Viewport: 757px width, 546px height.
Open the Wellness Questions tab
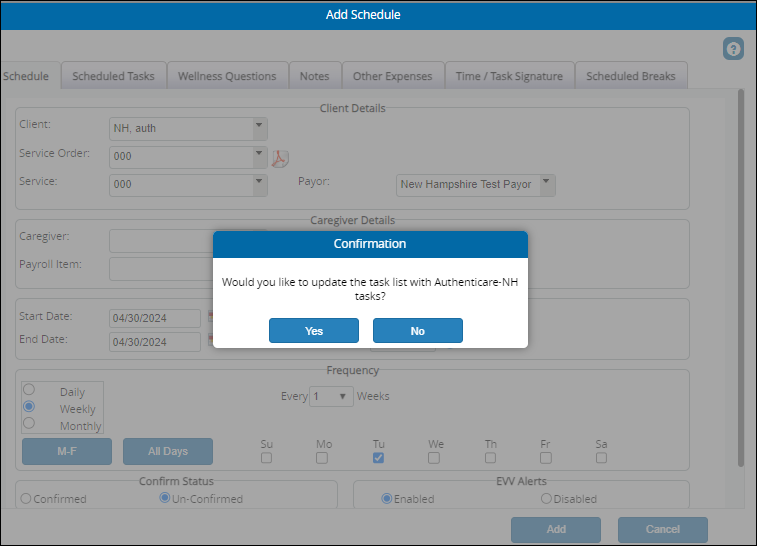click(227, 76)
